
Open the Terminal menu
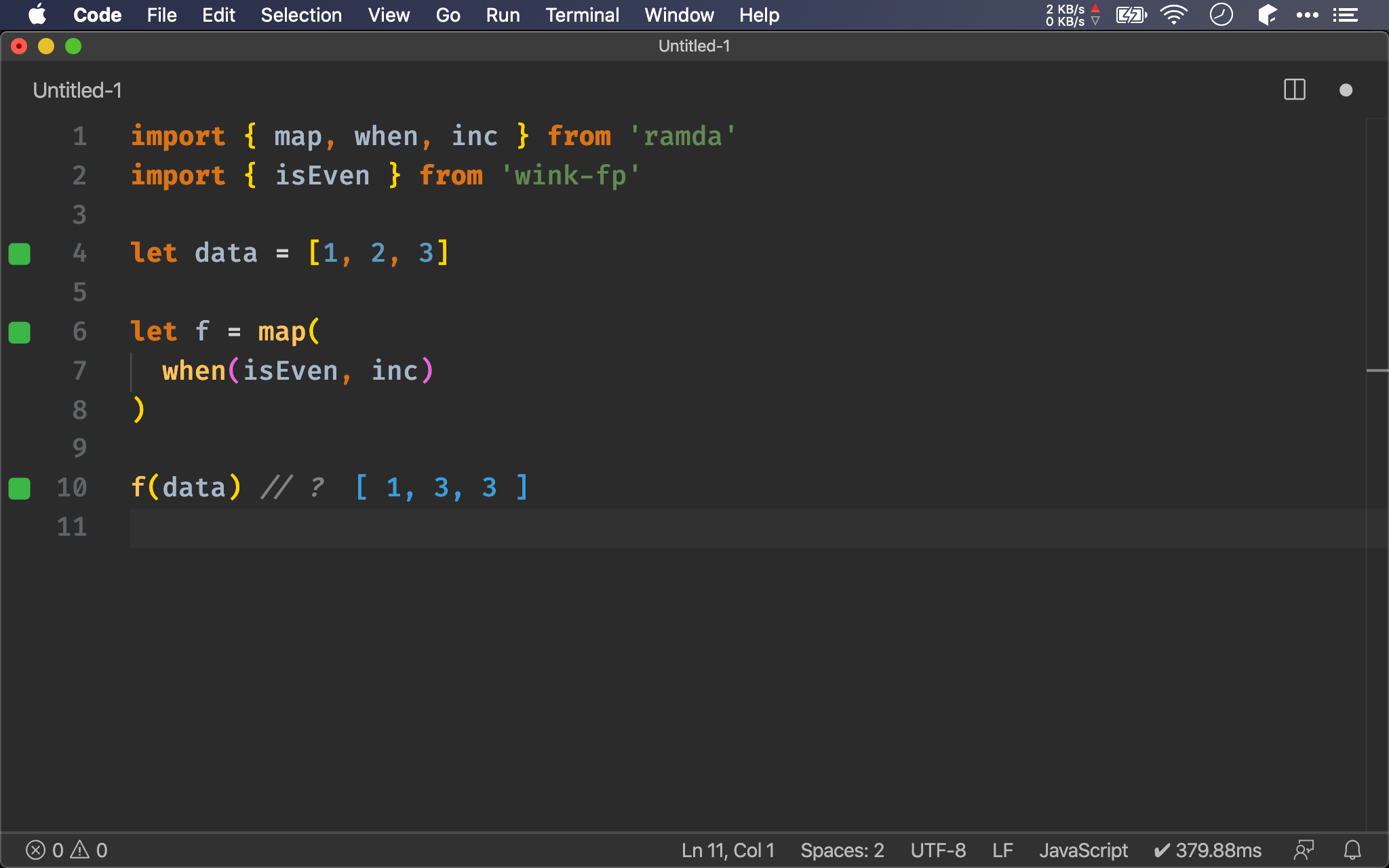(x=580, y=15)
